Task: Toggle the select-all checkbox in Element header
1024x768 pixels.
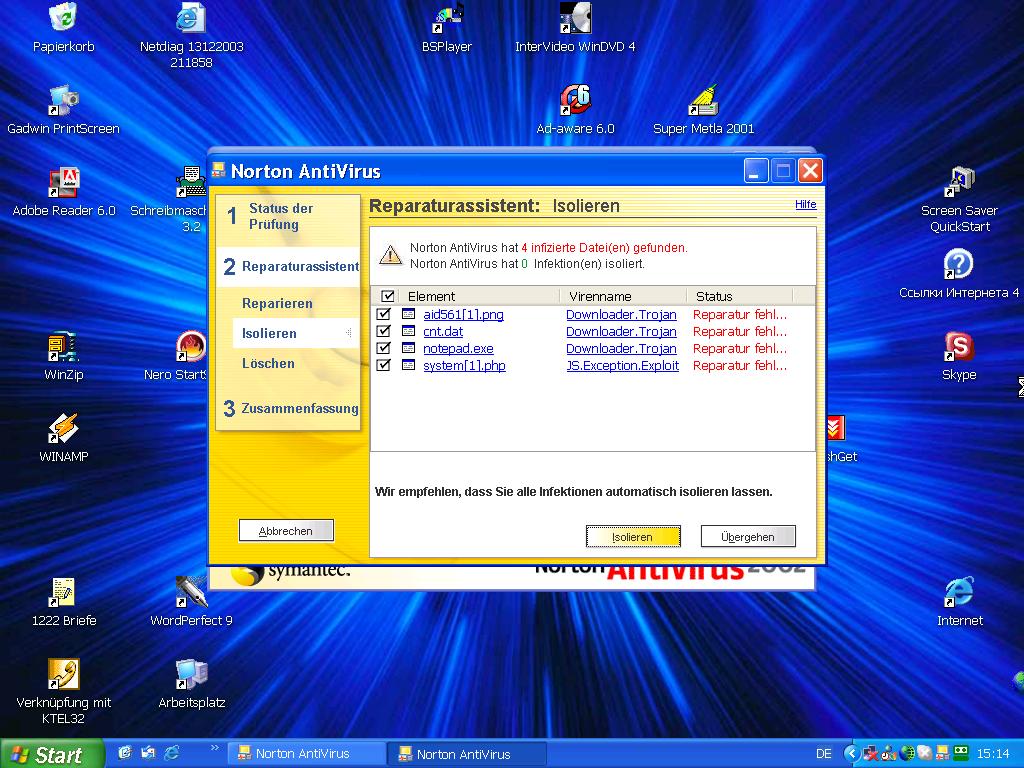Action: coord(387,296)
